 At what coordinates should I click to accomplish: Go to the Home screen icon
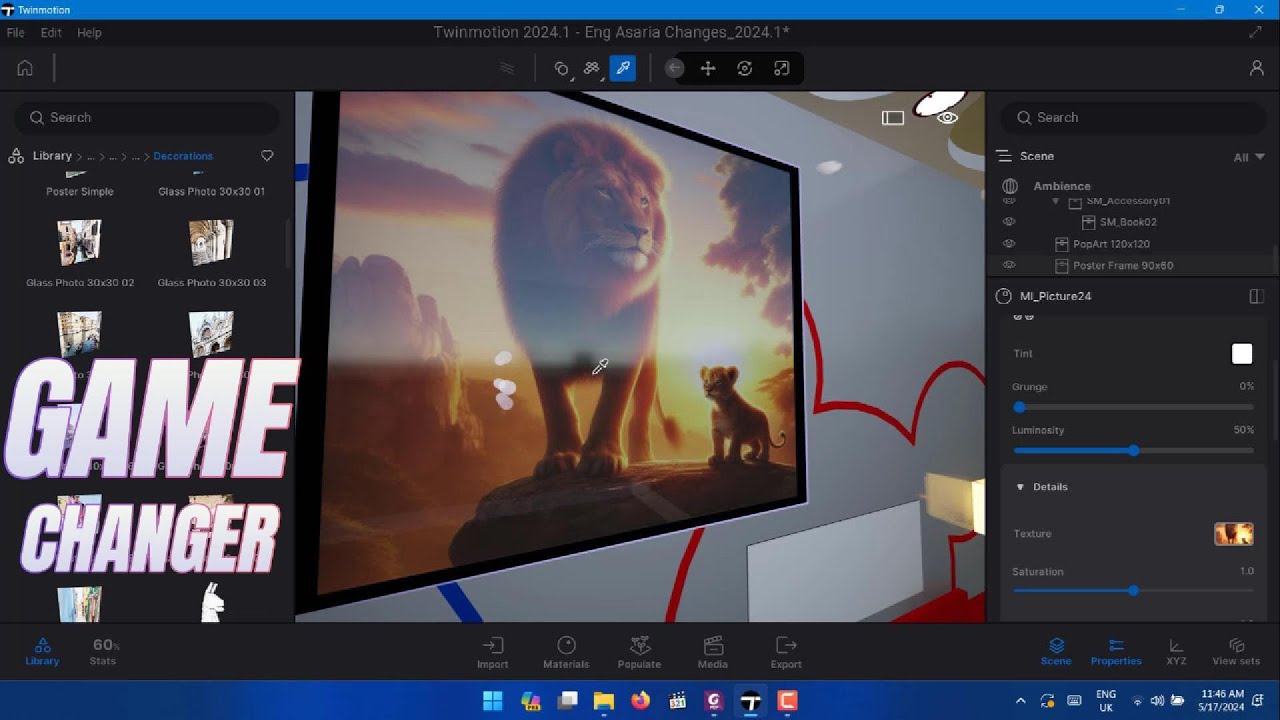(25, 68)
